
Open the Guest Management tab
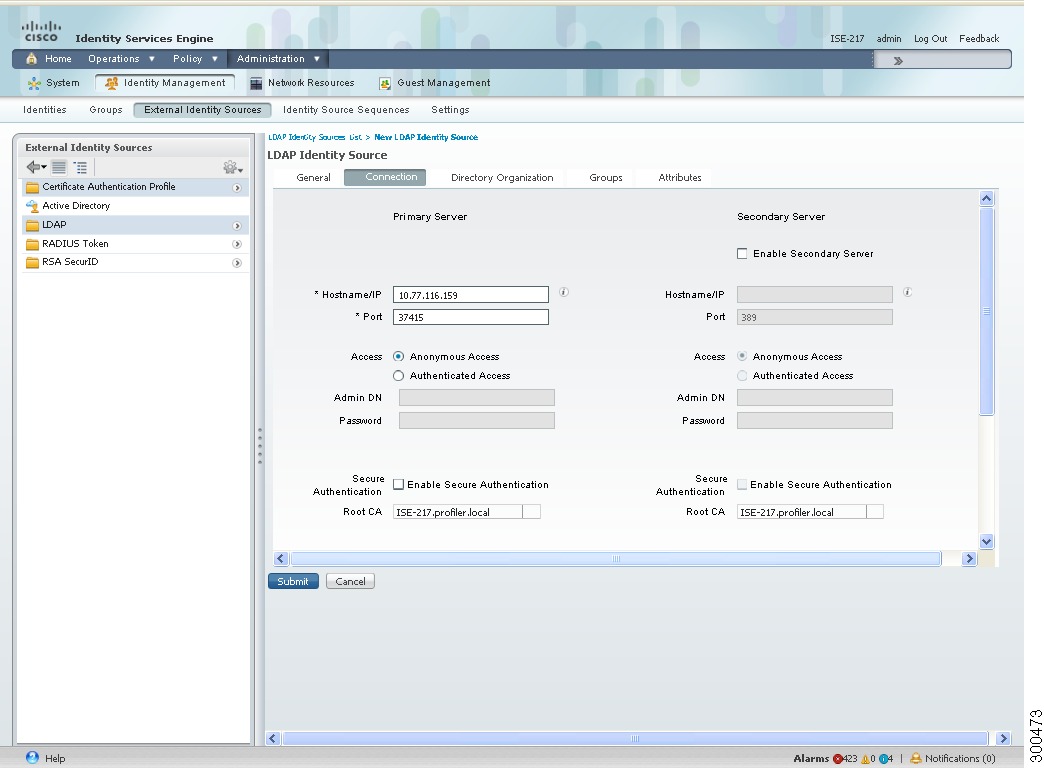point(435,83)
